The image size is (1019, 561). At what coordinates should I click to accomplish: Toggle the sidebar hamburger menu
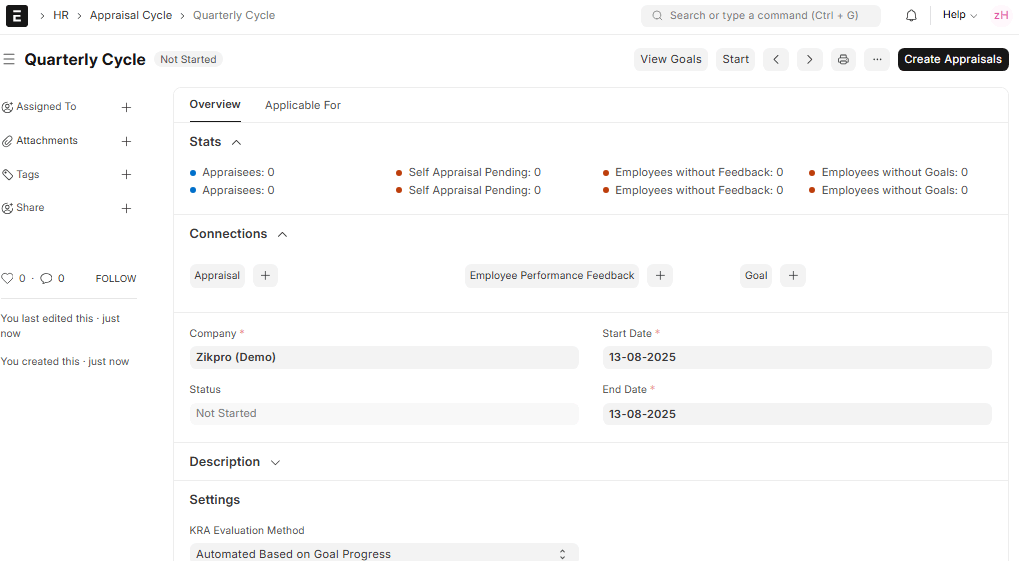point(9,59)
